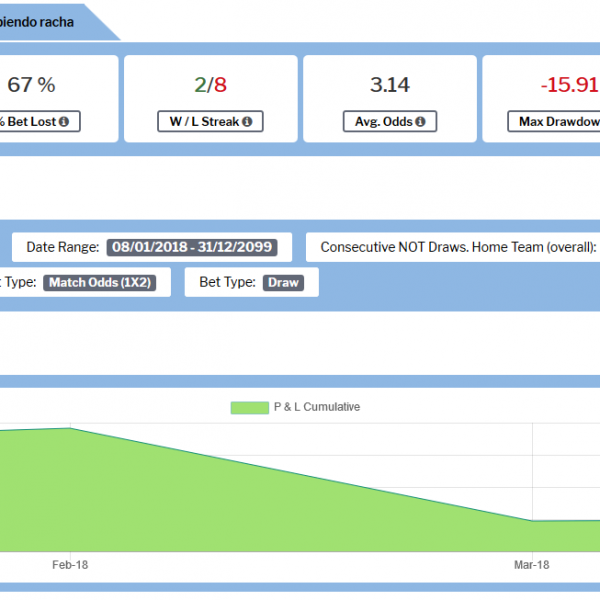Click the % Bet Lost label button

tap(38, 122)
